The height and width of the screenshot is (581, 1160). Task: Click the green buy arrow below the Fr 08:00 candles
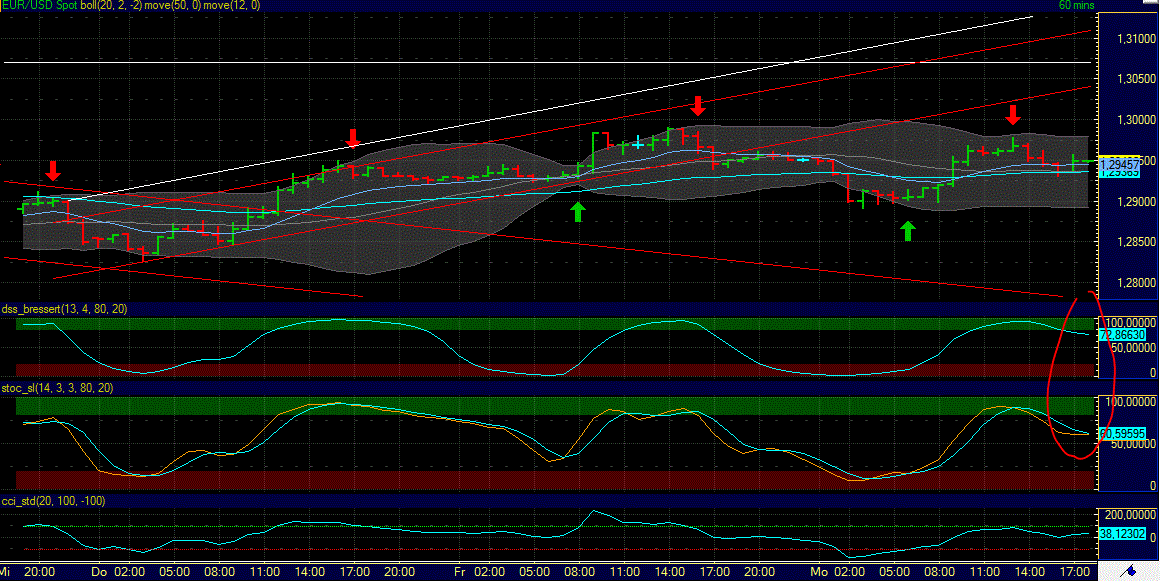578,210
